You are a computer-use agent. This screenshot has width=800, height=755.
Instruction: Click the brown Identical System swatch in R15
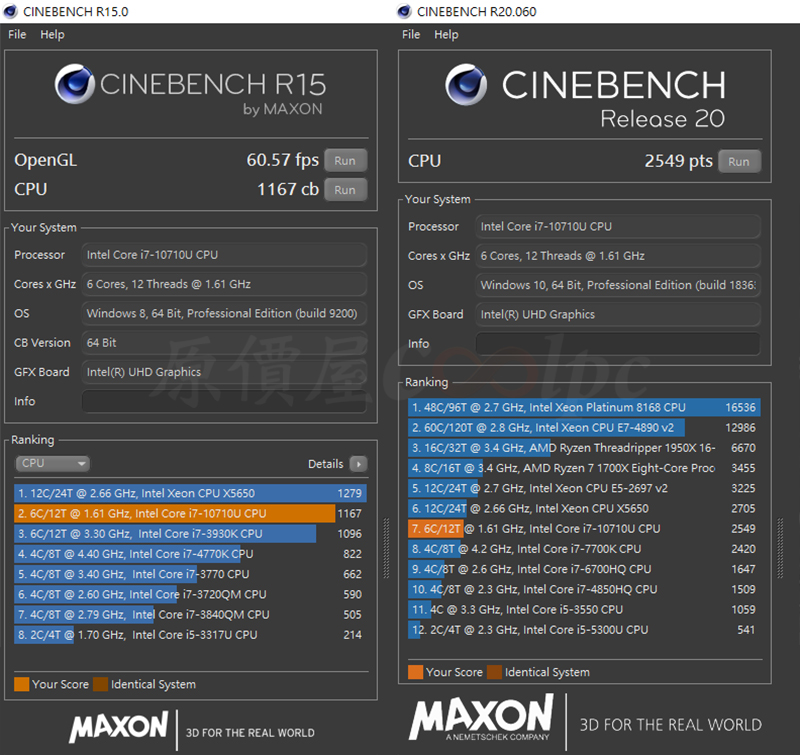pyautogui.click(x=101, y=684)
